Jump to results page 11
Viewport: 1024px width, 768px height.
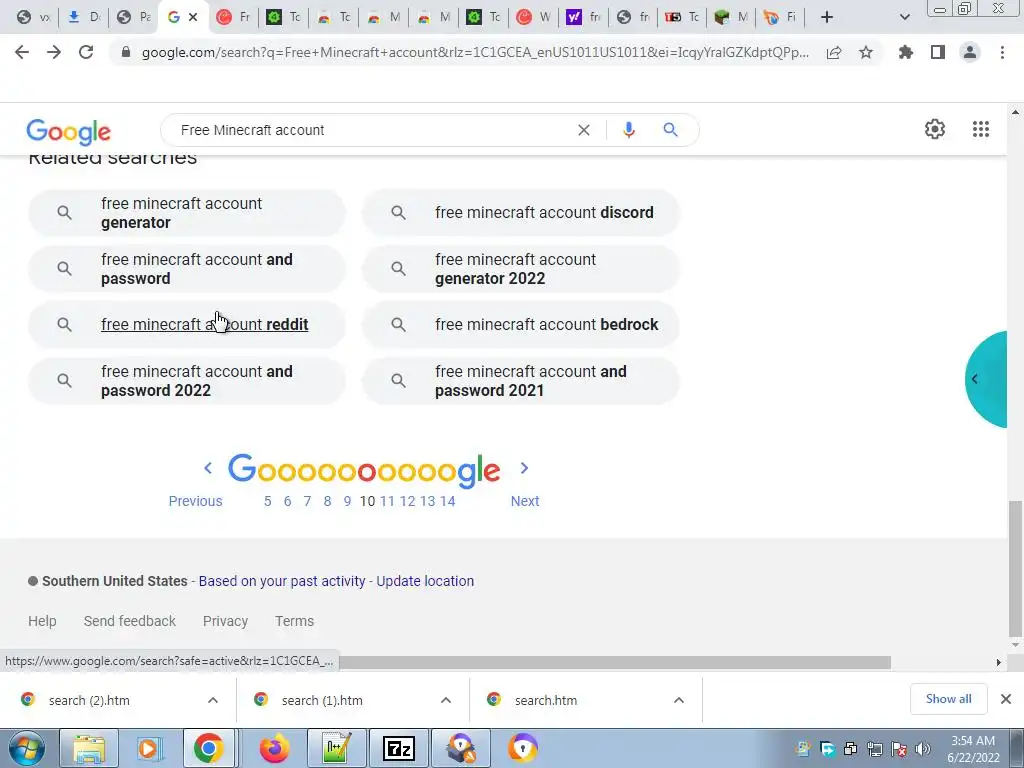pyautogui.click(x=387, y=501)
